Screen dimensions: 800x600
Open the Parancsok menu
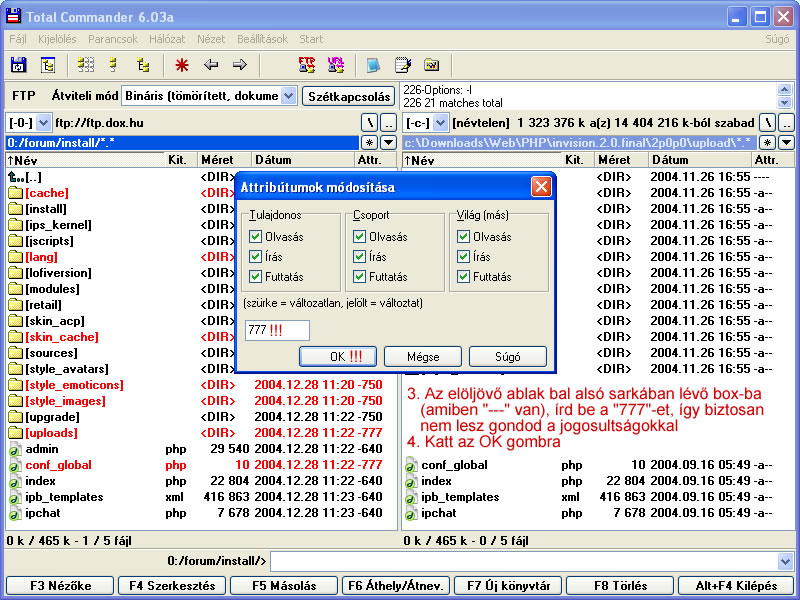[113, 39]
